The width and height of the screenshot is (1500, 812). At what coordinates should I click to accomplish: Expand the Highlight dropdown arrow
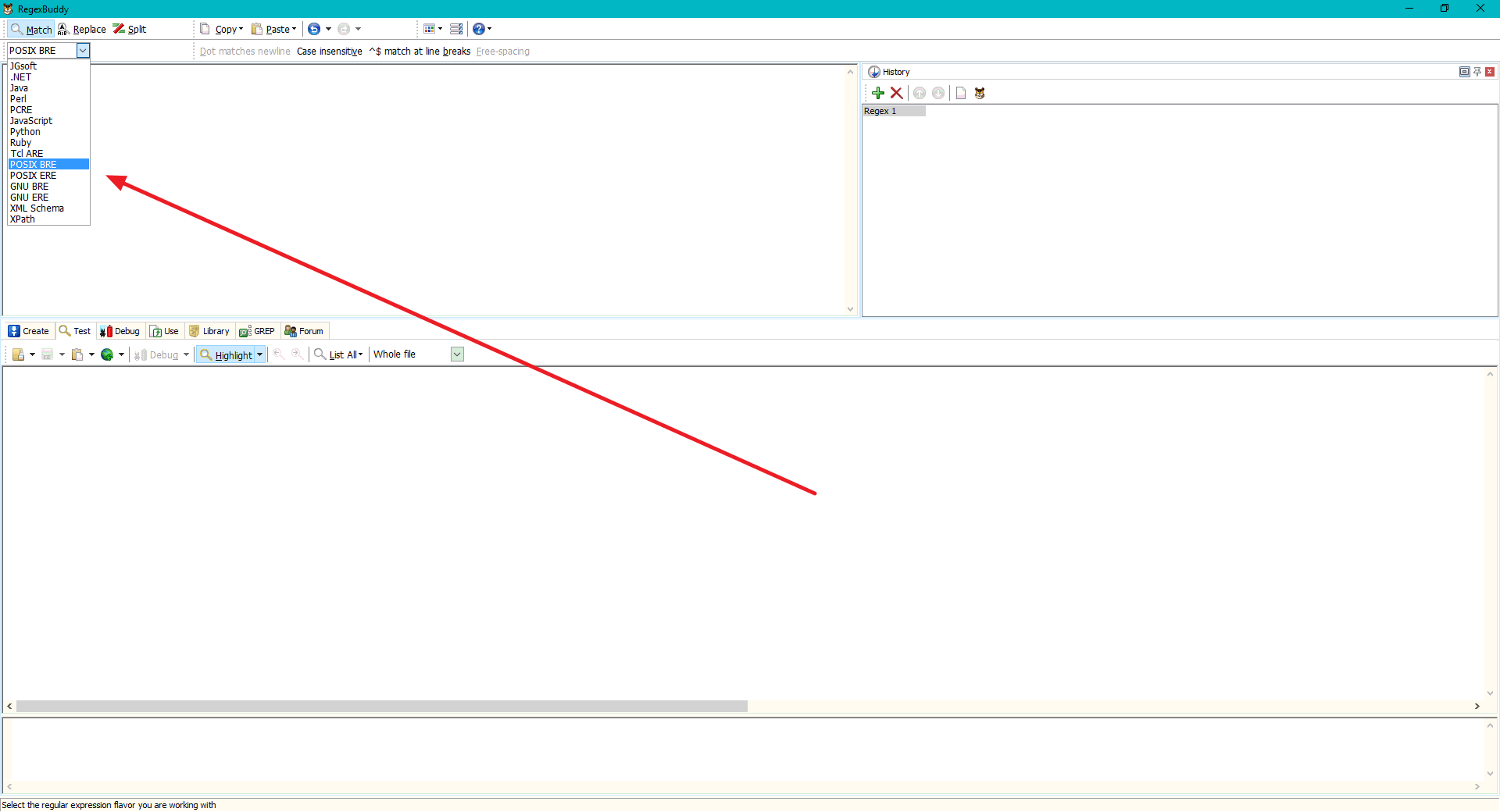pos(260,354)
